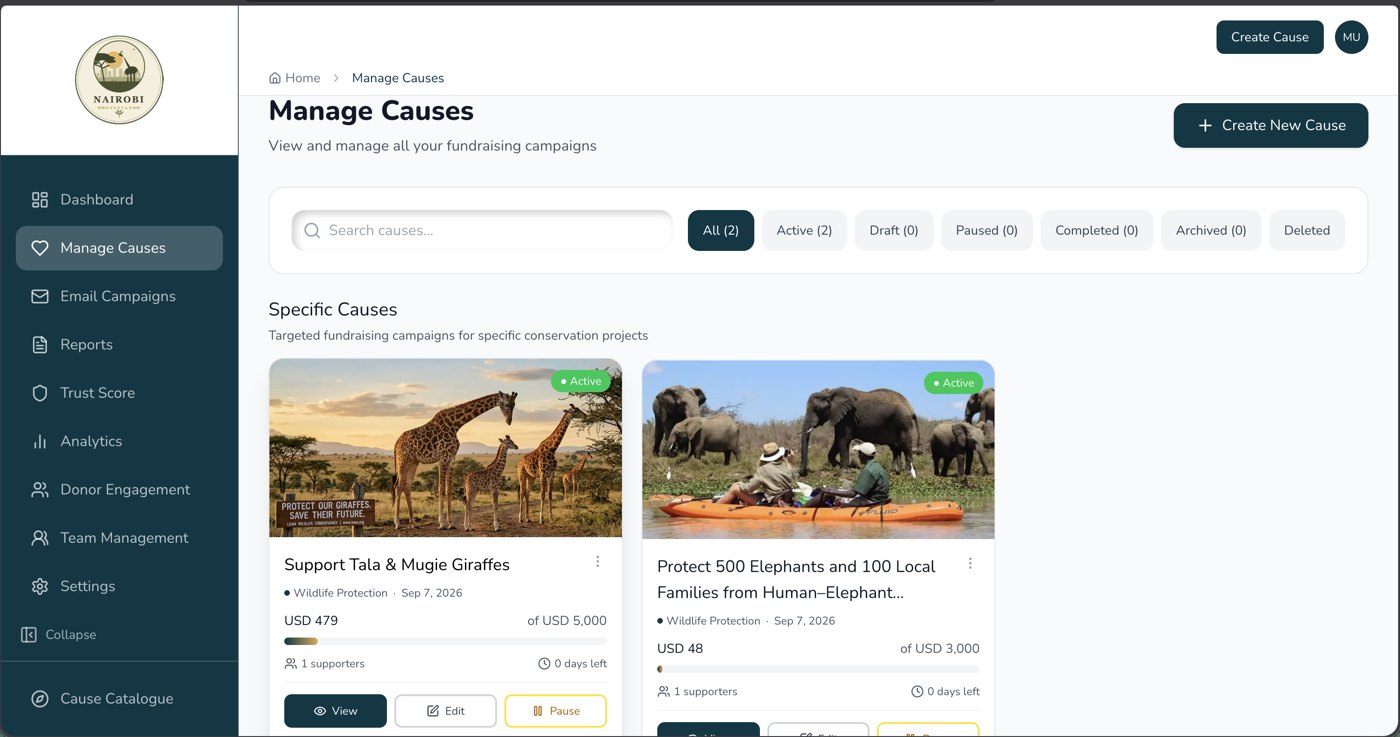
Task: Open Dashboard from the sidebar
Action: click(x=119, y=200)
